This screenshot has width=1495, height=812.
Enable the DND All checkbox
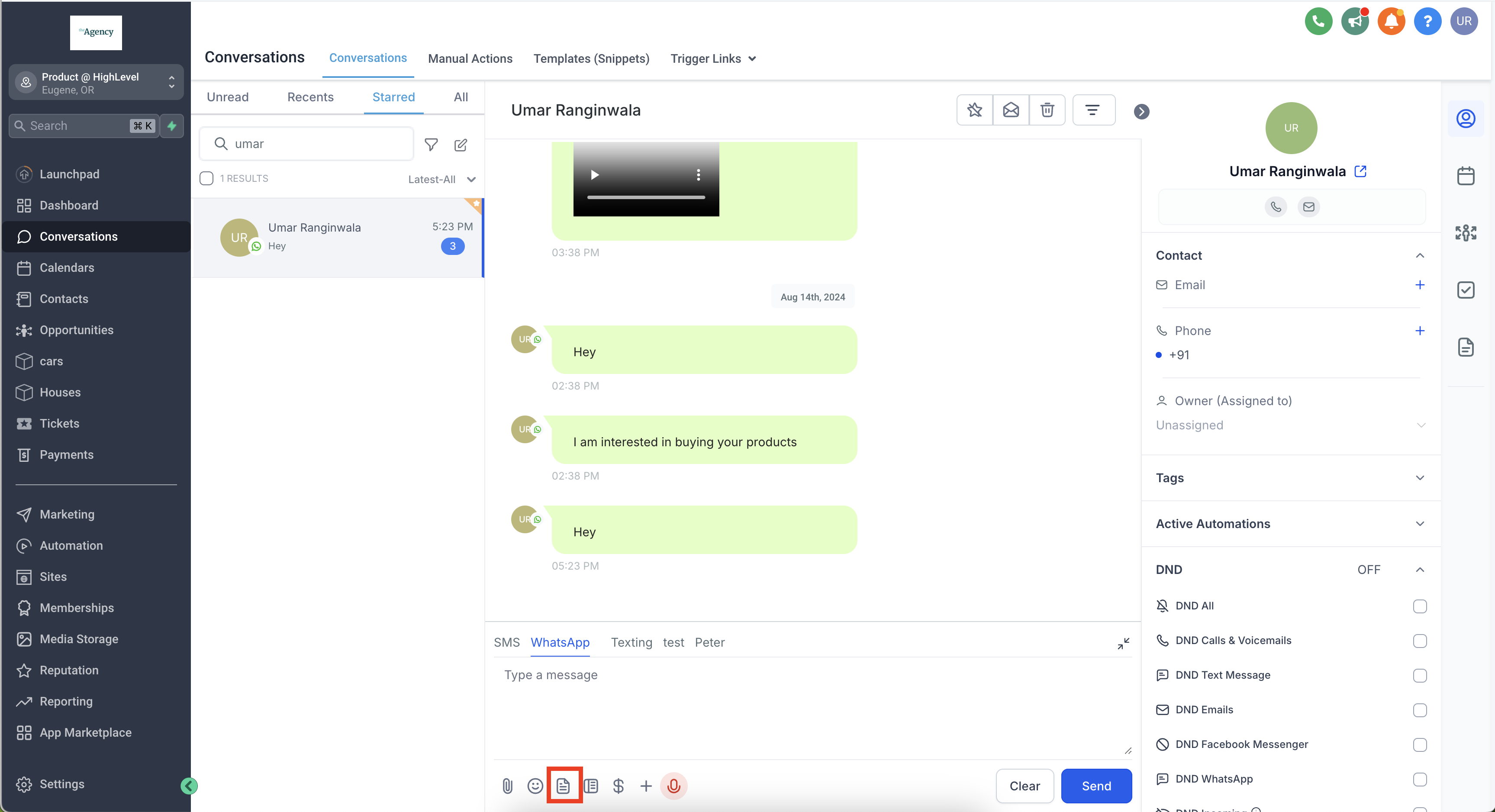point(1420,606)
